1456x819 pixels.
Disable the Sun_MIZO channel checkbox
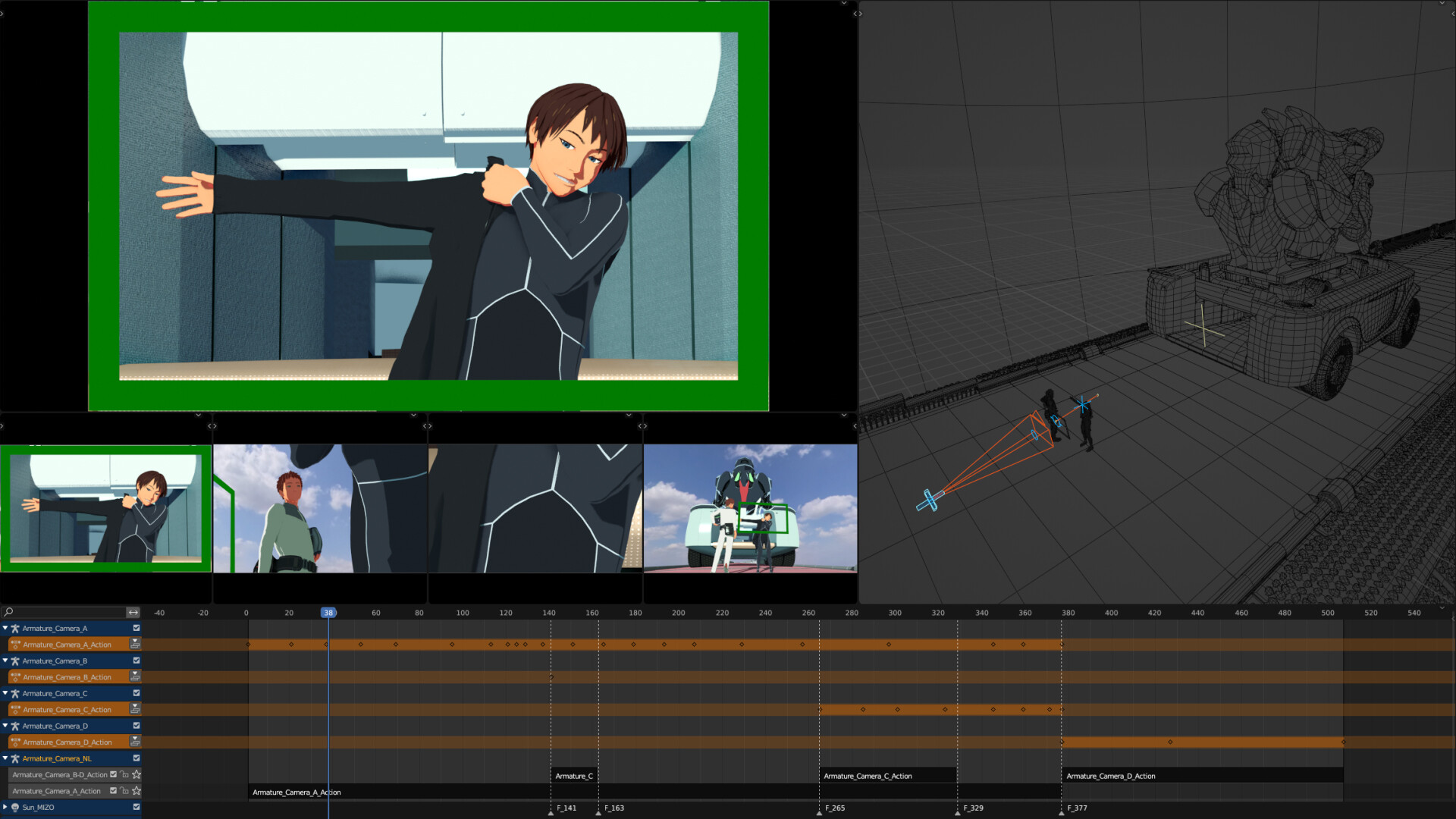136,808
